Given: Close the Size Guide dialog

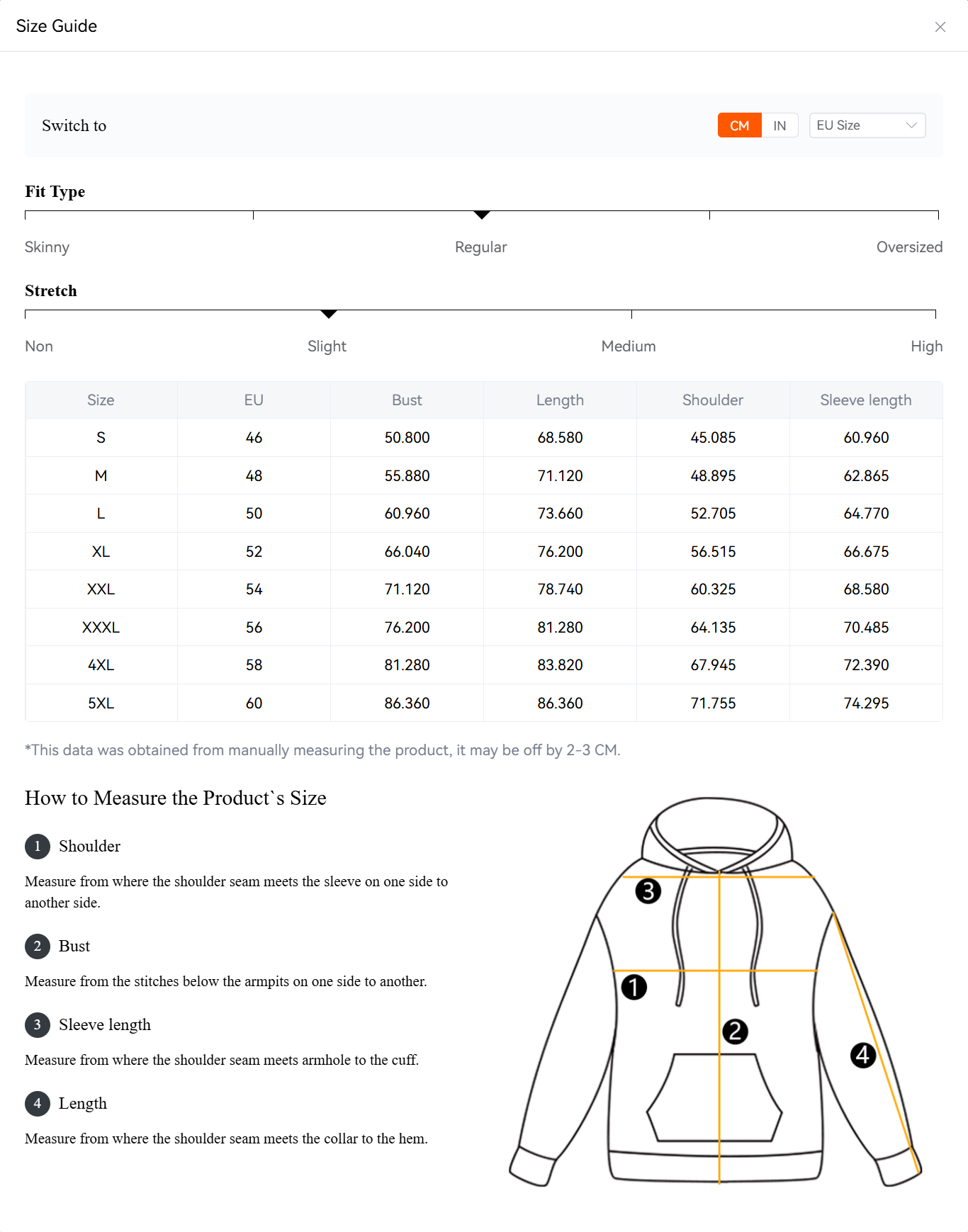Looking at the screenshot, I should tap(940, 27).
